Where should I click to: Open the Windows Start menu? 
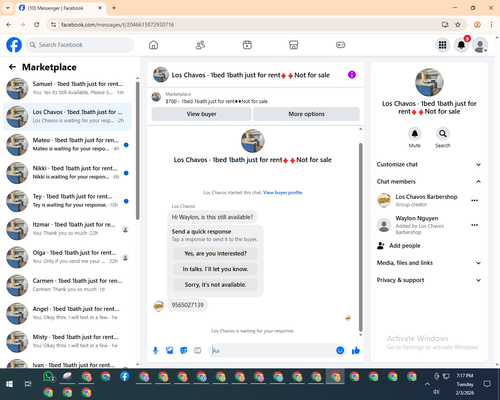pyautogui.click(x=9, y=384)
